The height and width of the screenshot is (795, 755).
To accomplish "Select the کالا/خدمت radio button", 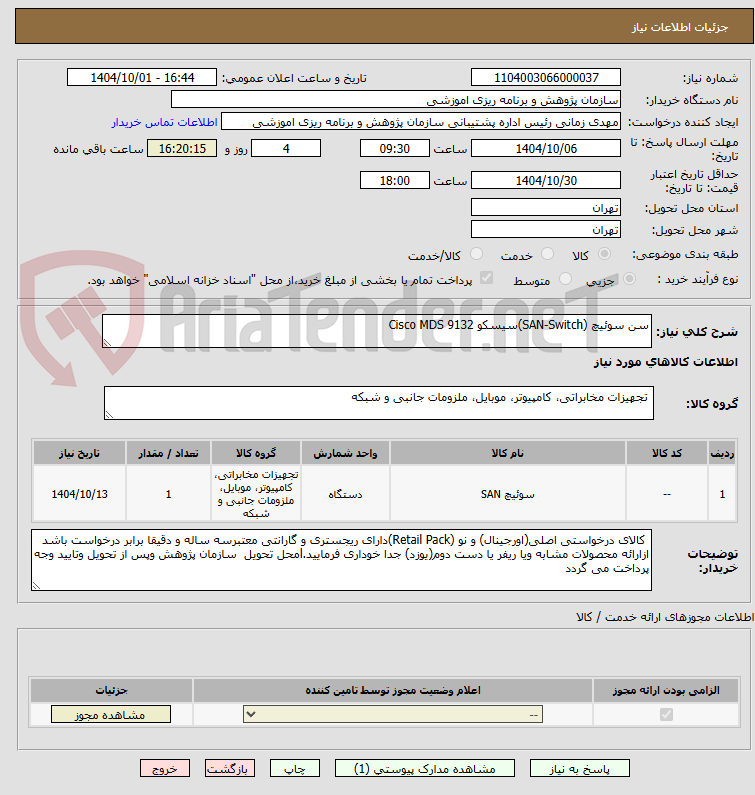I will [476, 254].
